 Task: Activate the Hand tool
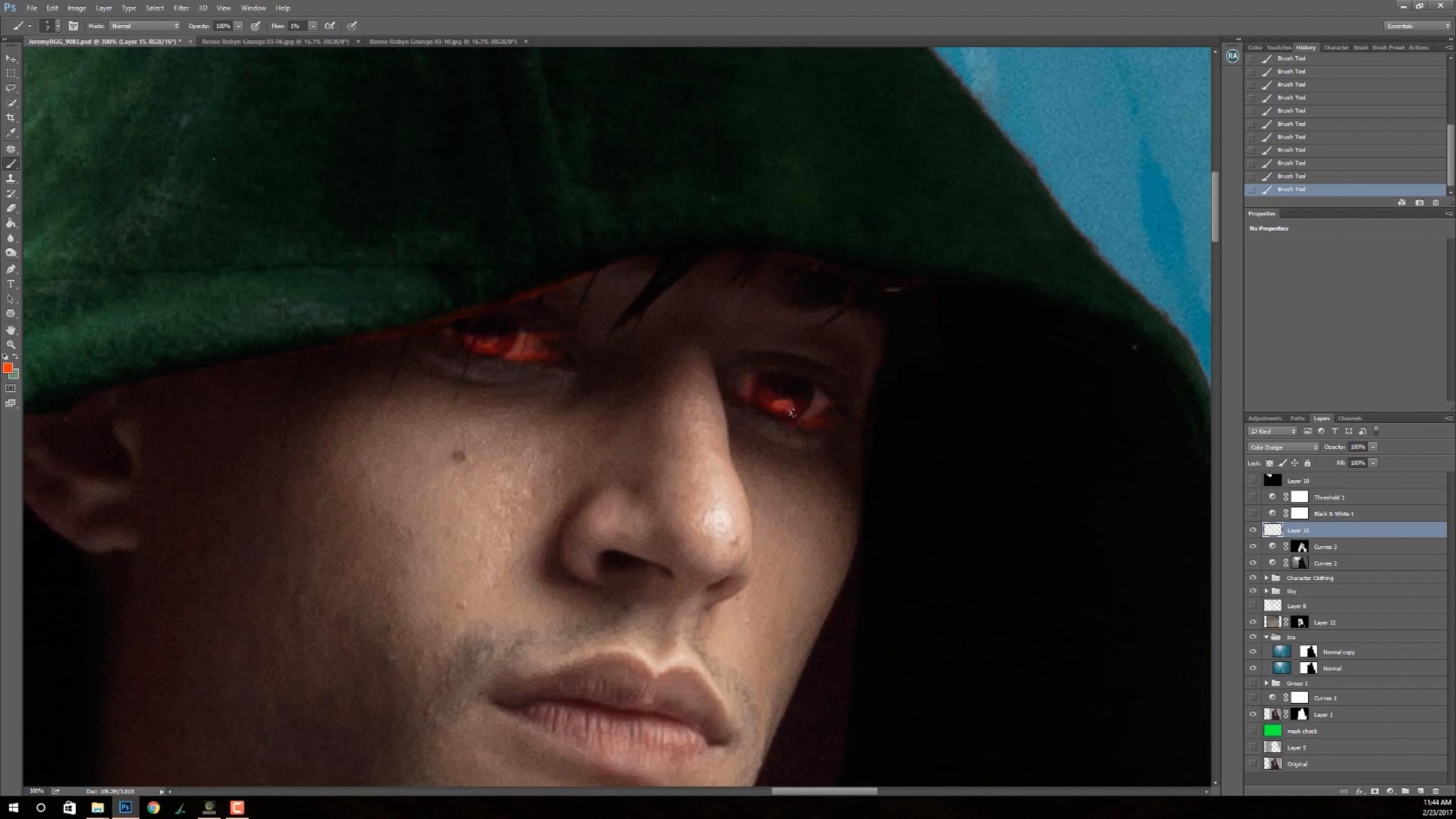coord(11,330)
